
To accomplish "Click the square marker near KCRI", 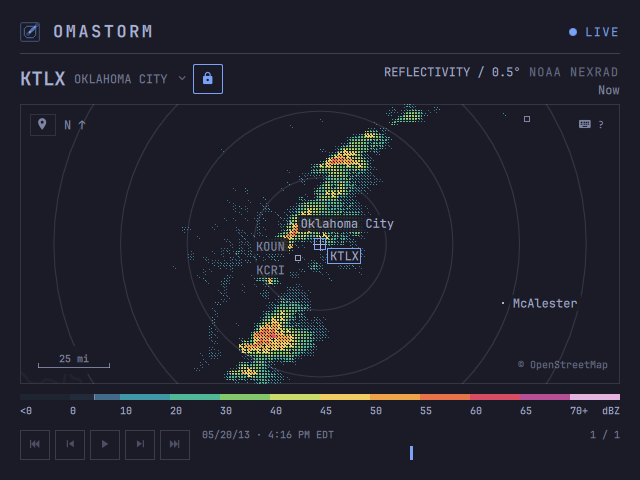I will (298, 258).
